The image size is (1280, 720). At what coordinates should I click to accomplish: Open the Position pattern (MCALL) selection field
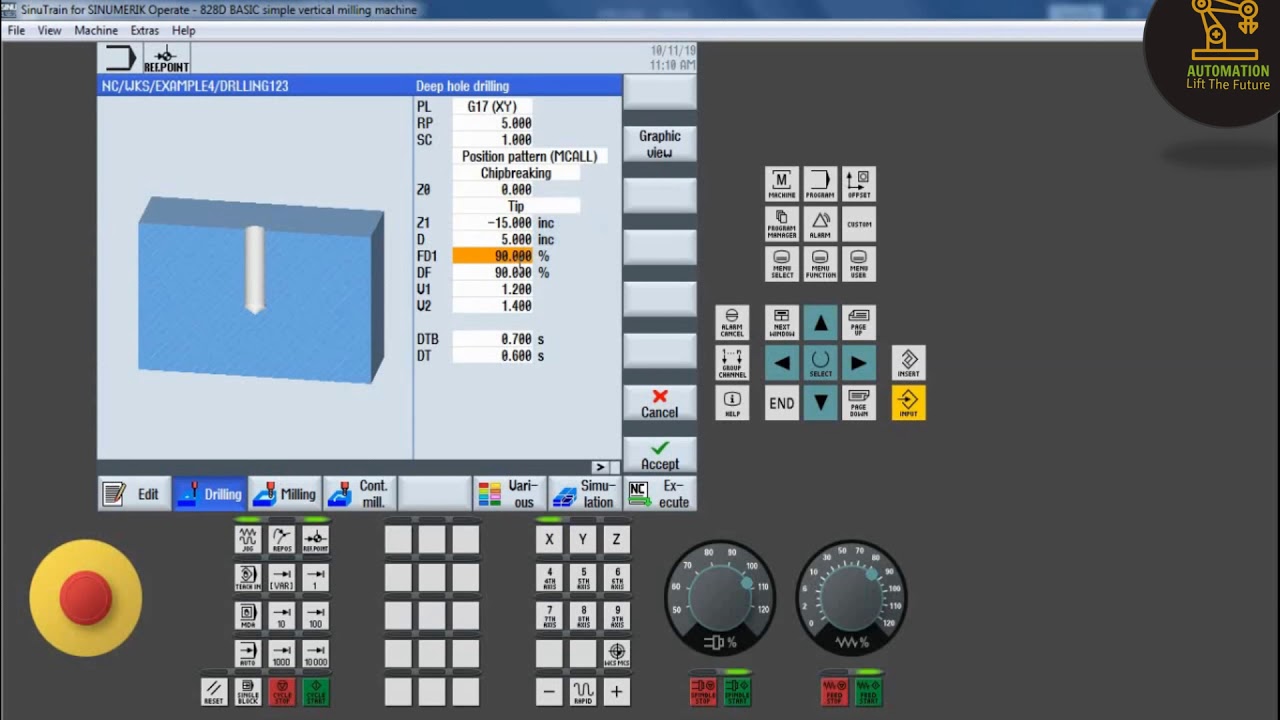(x=530, y=156)
